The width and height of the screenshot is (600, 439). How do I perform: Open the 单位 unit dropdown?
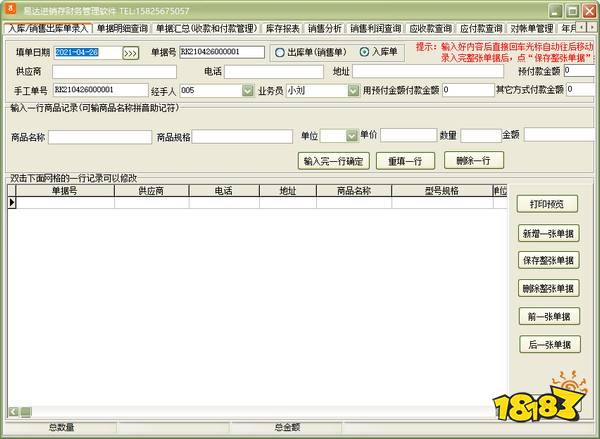pyautogui.click(x=352, y=135)
